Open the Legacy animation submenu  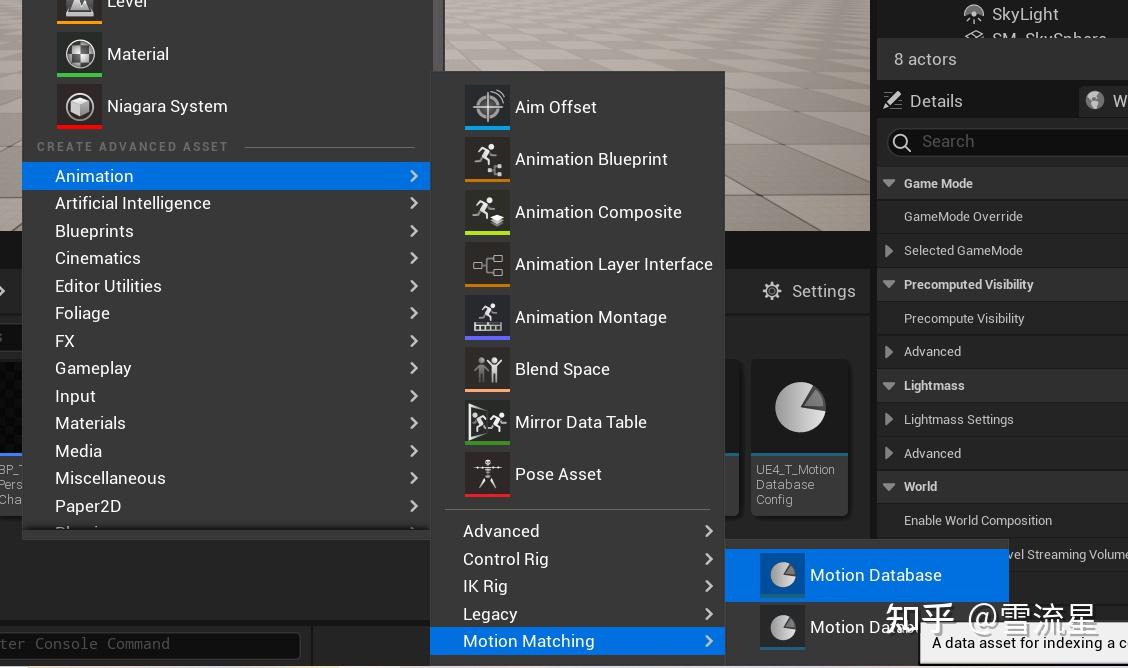[x=577, y=614]
